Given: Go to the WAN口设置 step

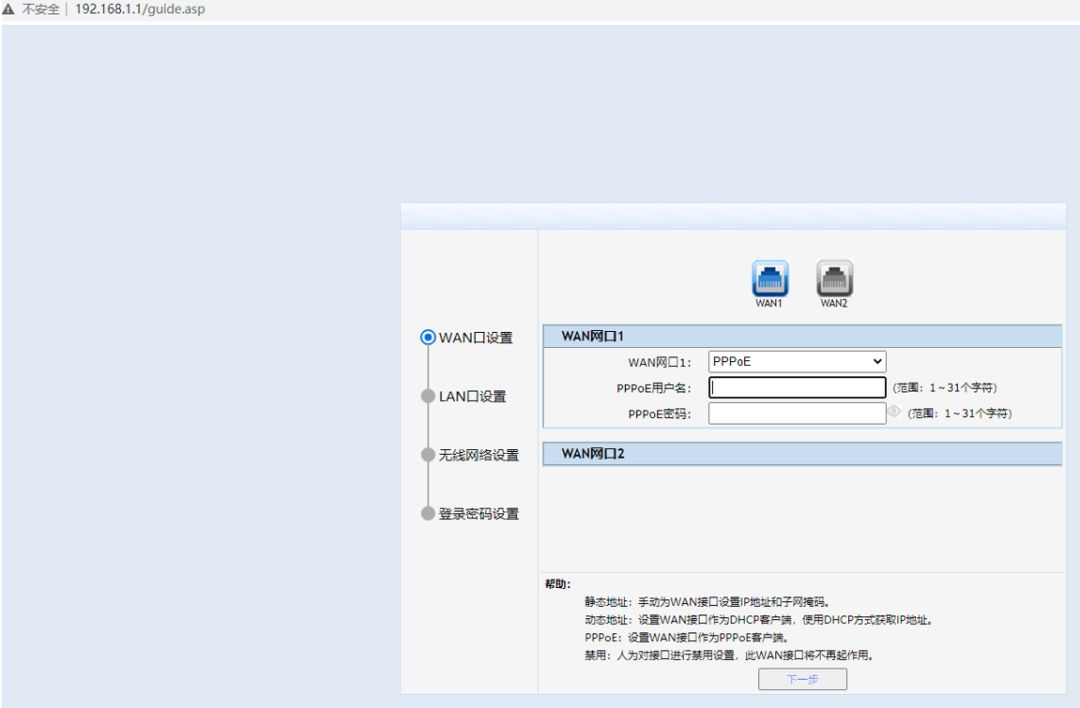Looking at the screenshot, I should (467, 337).
